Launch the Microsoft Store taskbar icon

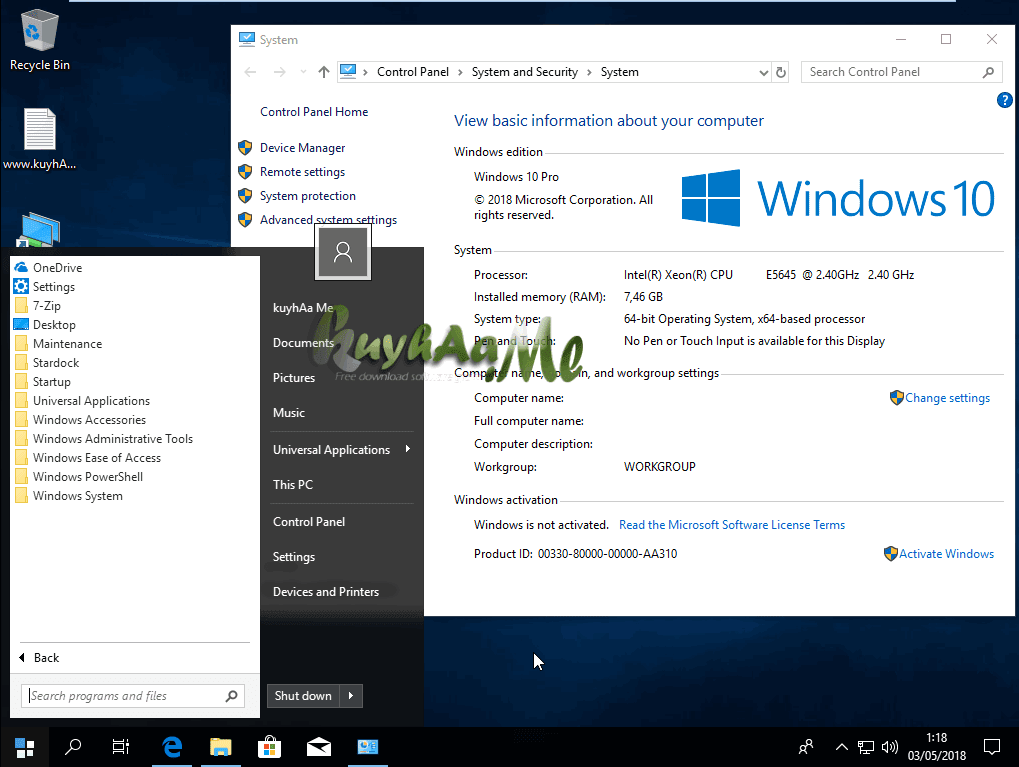(x=269, y=746)
